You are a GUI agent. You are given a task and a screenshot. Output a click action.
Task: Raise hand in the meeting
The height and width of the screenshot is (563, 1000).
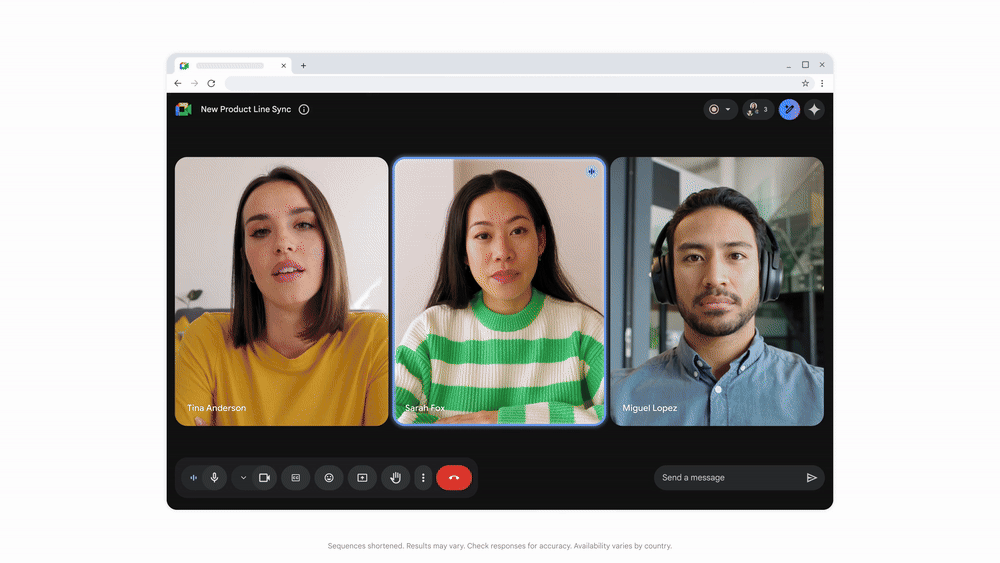395,478
